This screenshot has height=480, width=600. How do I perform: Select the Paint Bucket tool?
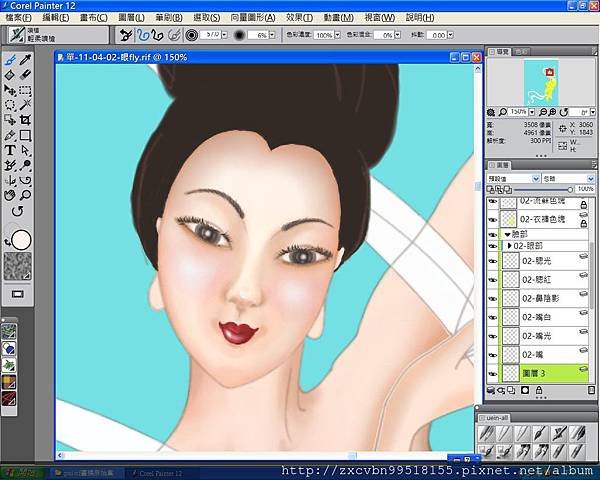pyautogui.click(x=10, y=75)
